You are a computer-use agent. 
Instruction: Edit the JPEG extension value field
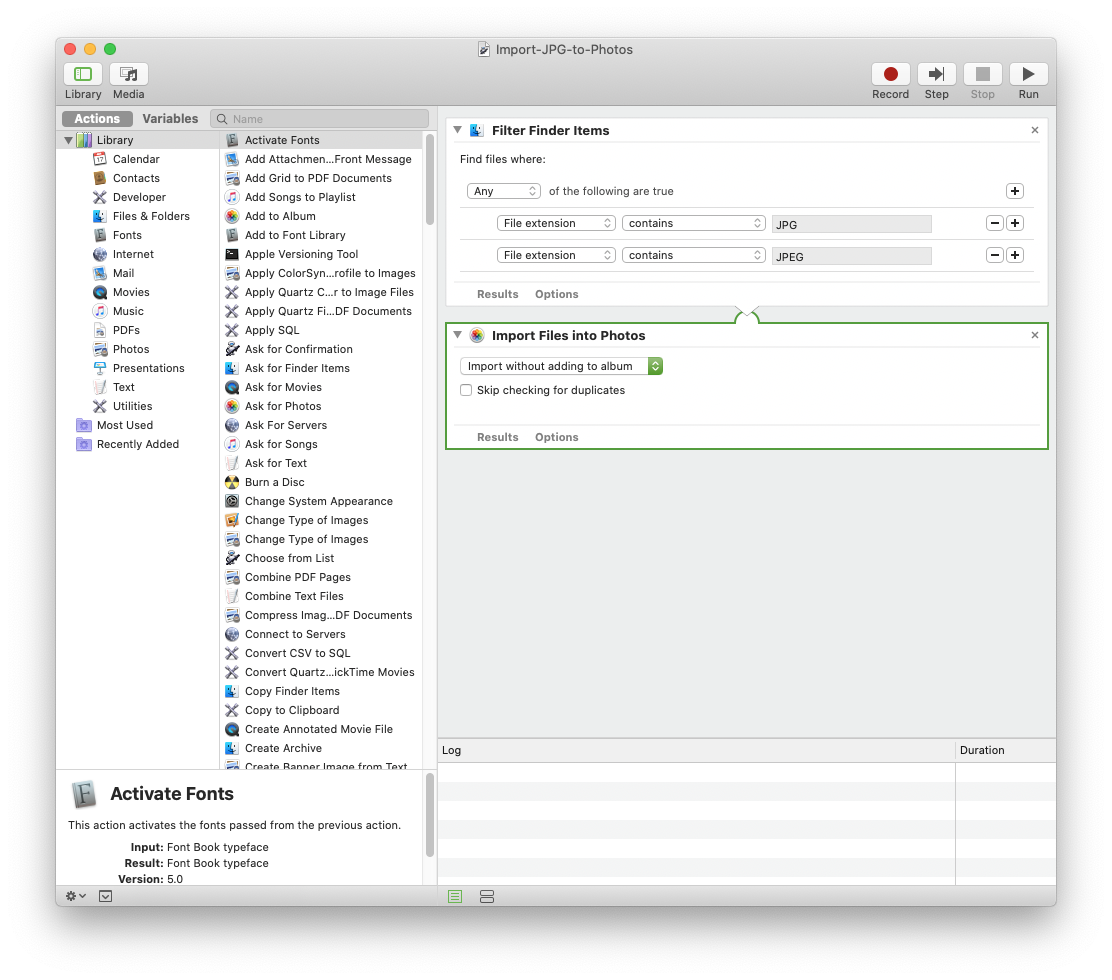pos(852,256)
